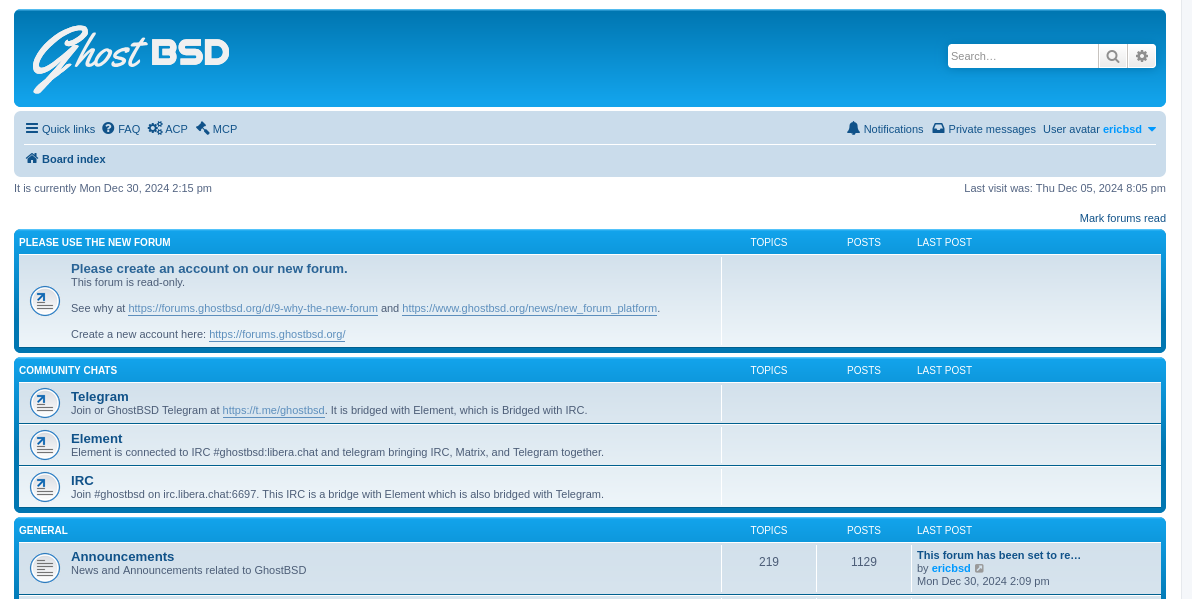Click the new forum link icon

[45, 302]
